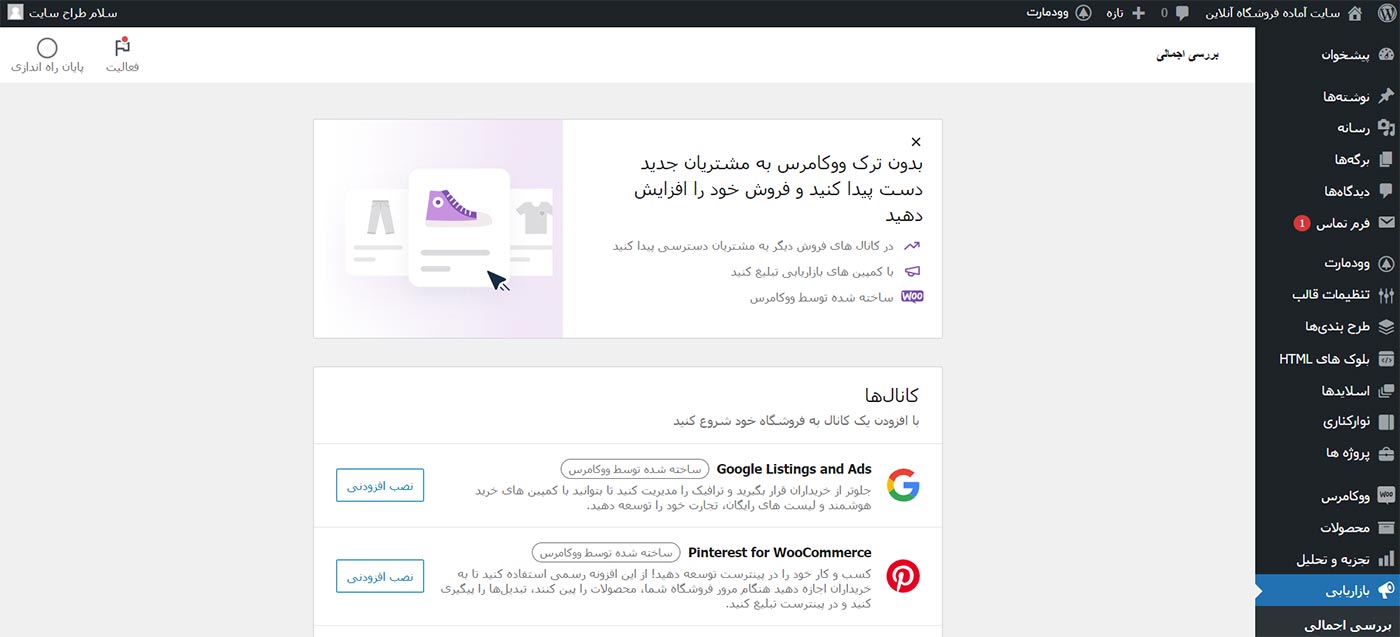Click the کانال‌ها section heading
1400x637 pixels.
point(891,395)
